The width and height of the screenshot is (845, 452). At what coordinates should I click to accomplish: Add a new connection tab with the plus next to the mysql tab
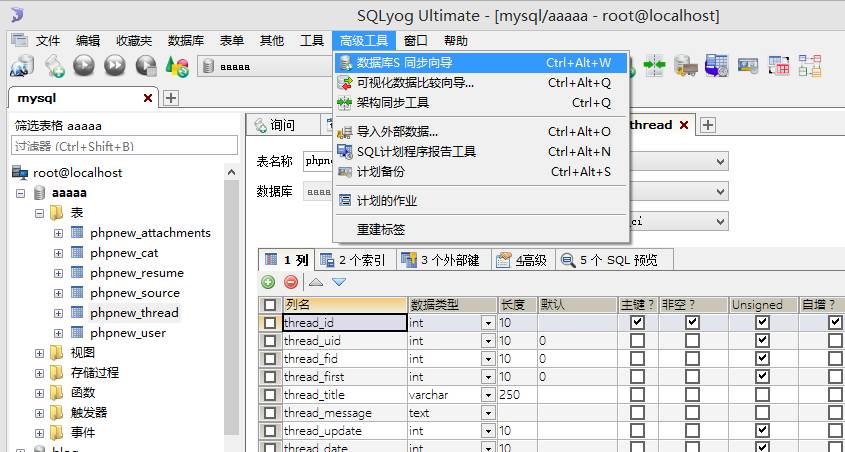[x=171, y=98]
